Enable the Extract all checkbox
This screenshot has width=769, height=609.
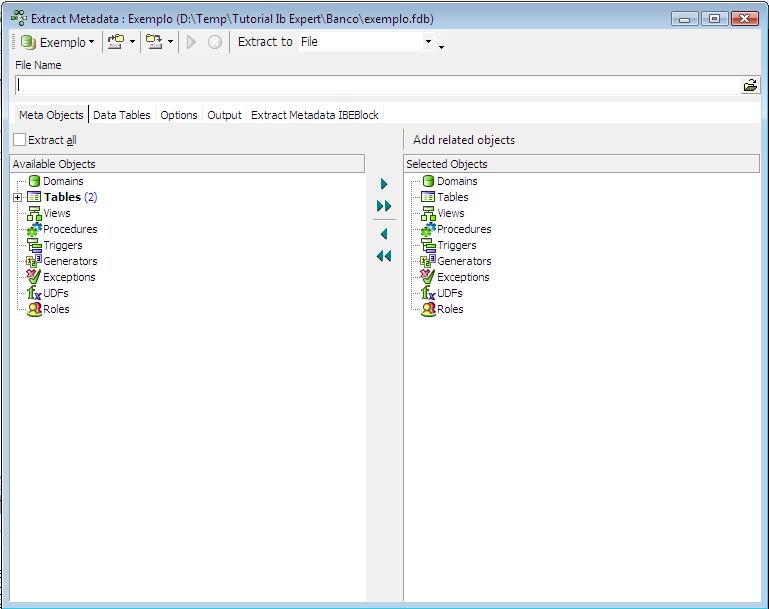point(20,140)
